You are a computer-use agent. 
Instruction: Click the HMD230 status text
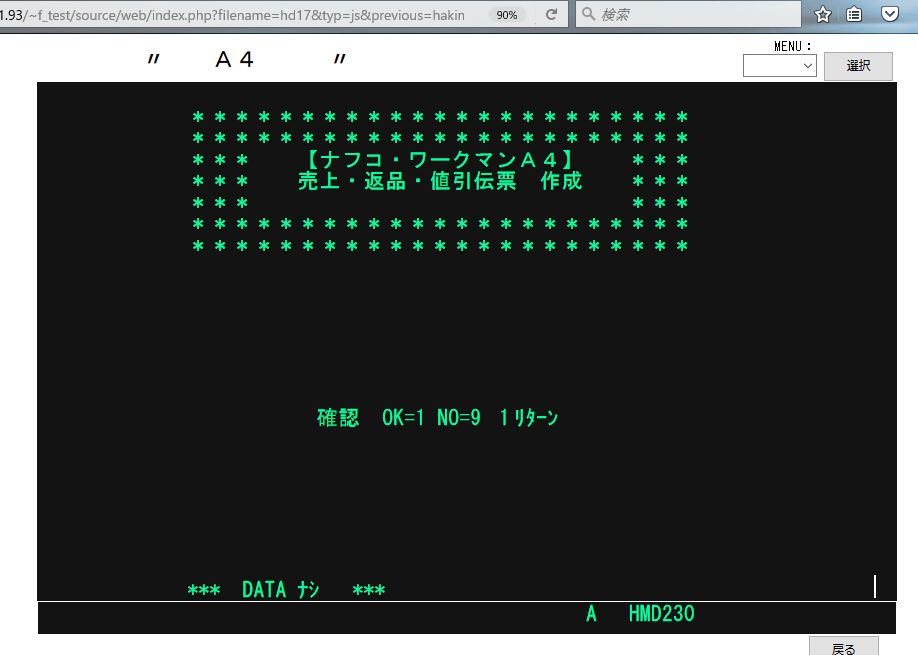661,614
